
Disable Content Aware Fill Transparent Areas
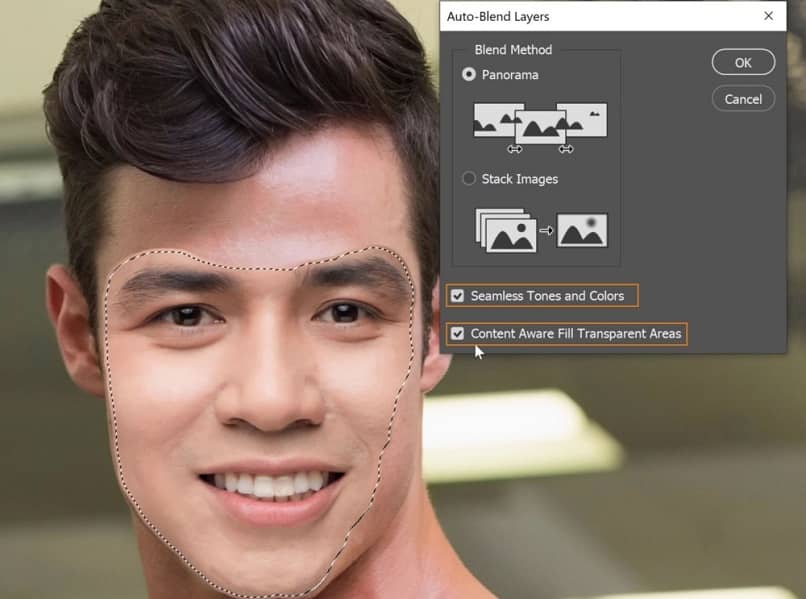tap(457, 333)
